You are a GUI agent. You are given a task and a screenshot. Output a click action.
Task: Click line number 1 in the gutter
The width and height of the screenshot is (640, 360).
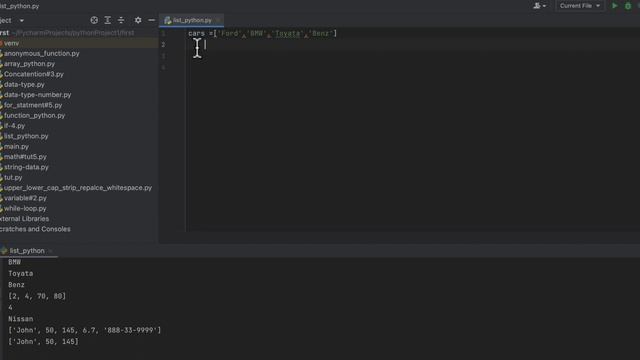point(163,33)
